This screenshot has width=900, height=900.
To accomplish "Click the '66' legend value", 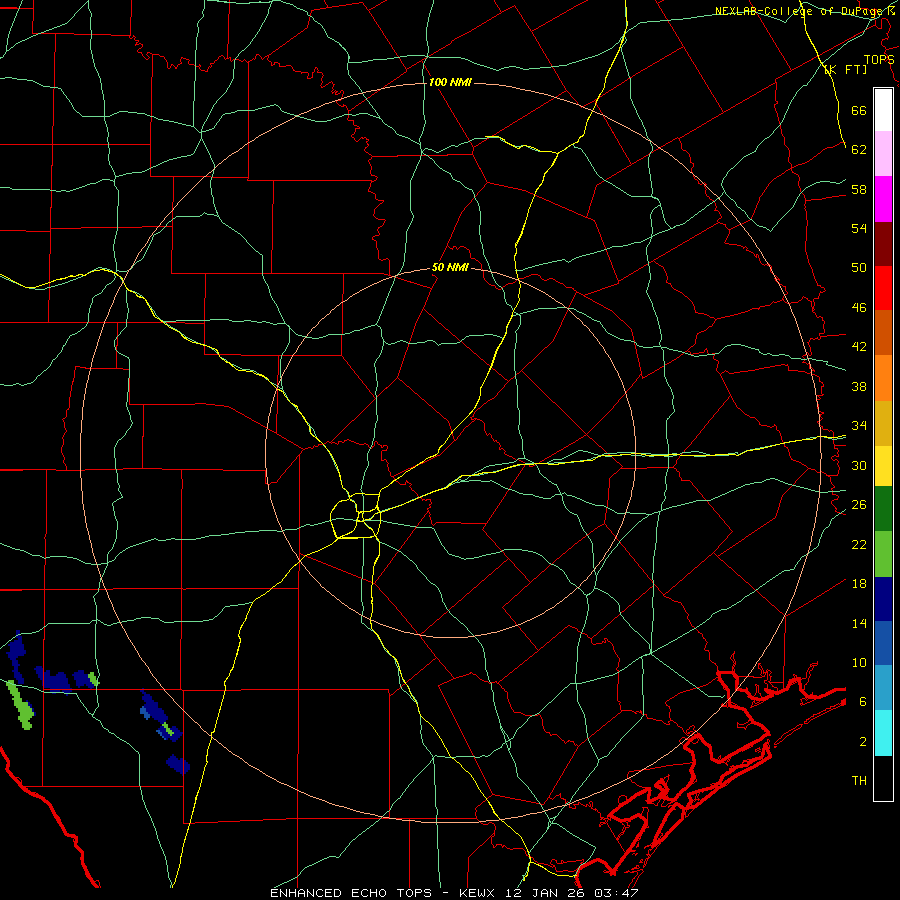I will pyautogui.click(x=859, y=111).
